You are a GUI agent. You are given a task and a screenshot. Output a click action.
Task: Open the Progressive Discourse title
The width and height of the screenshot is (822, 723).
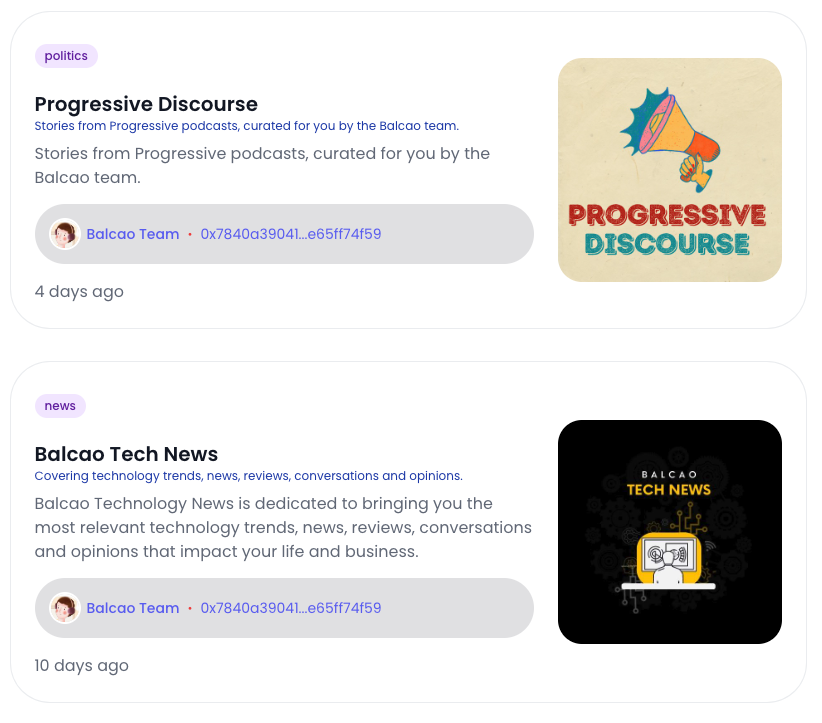[x=146, y=104]
